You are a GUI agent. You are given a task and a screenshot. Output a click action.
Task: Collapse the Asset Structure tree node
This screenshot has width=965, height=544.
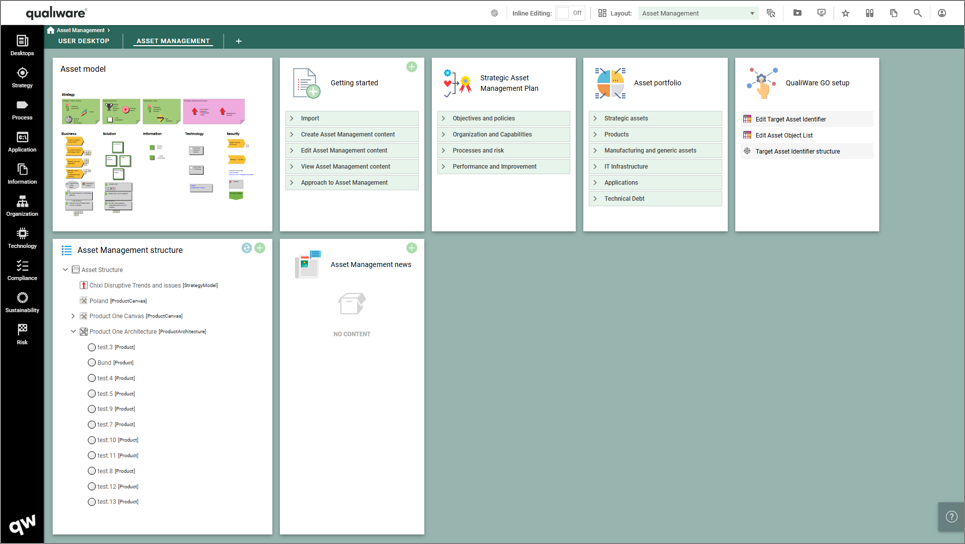click(x=65, y=270)
